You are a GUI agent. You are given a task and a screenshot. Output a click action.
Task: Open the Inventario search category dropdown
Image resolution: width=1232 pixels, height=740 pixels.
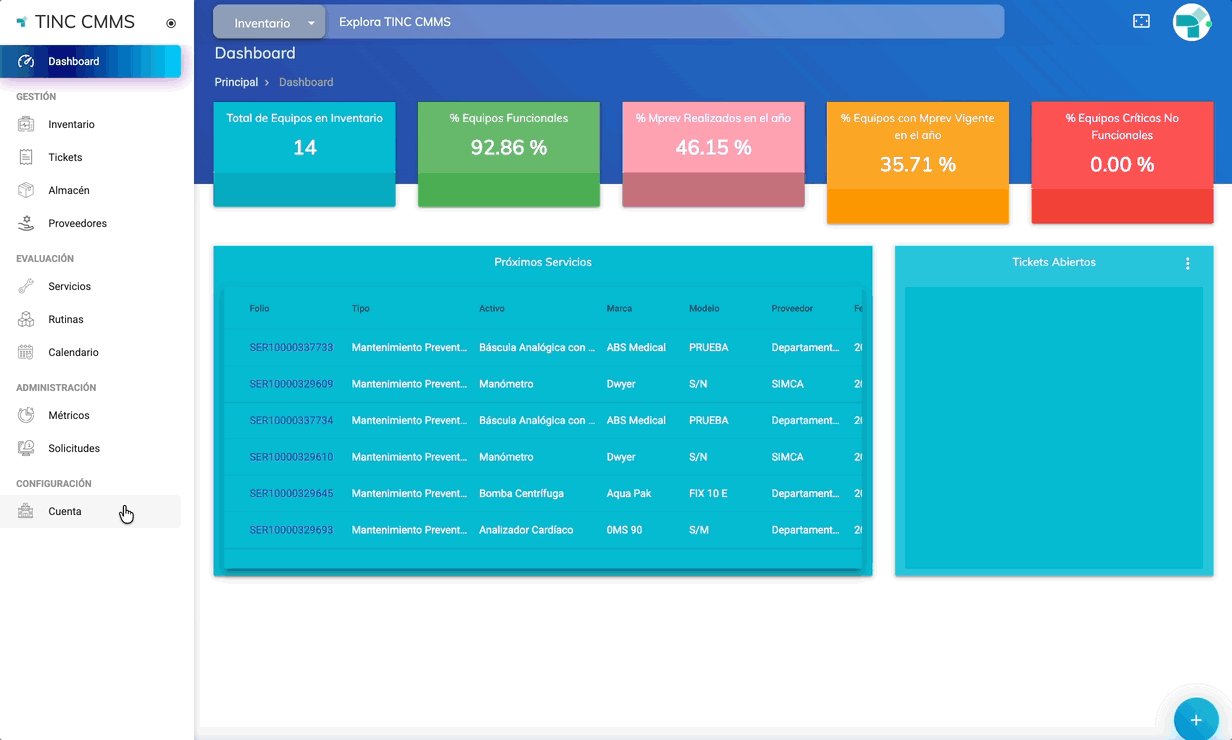click(x=270, y=23)
